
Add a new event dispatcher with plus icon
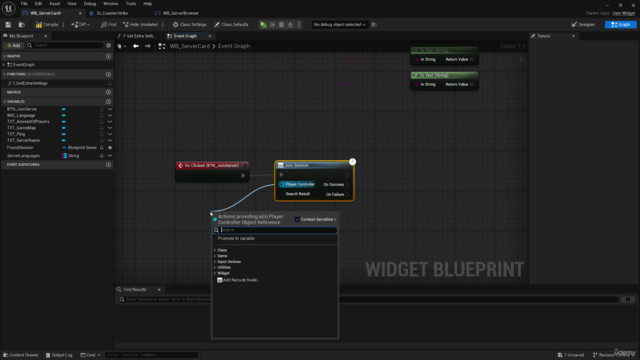[x=108, y=164]
